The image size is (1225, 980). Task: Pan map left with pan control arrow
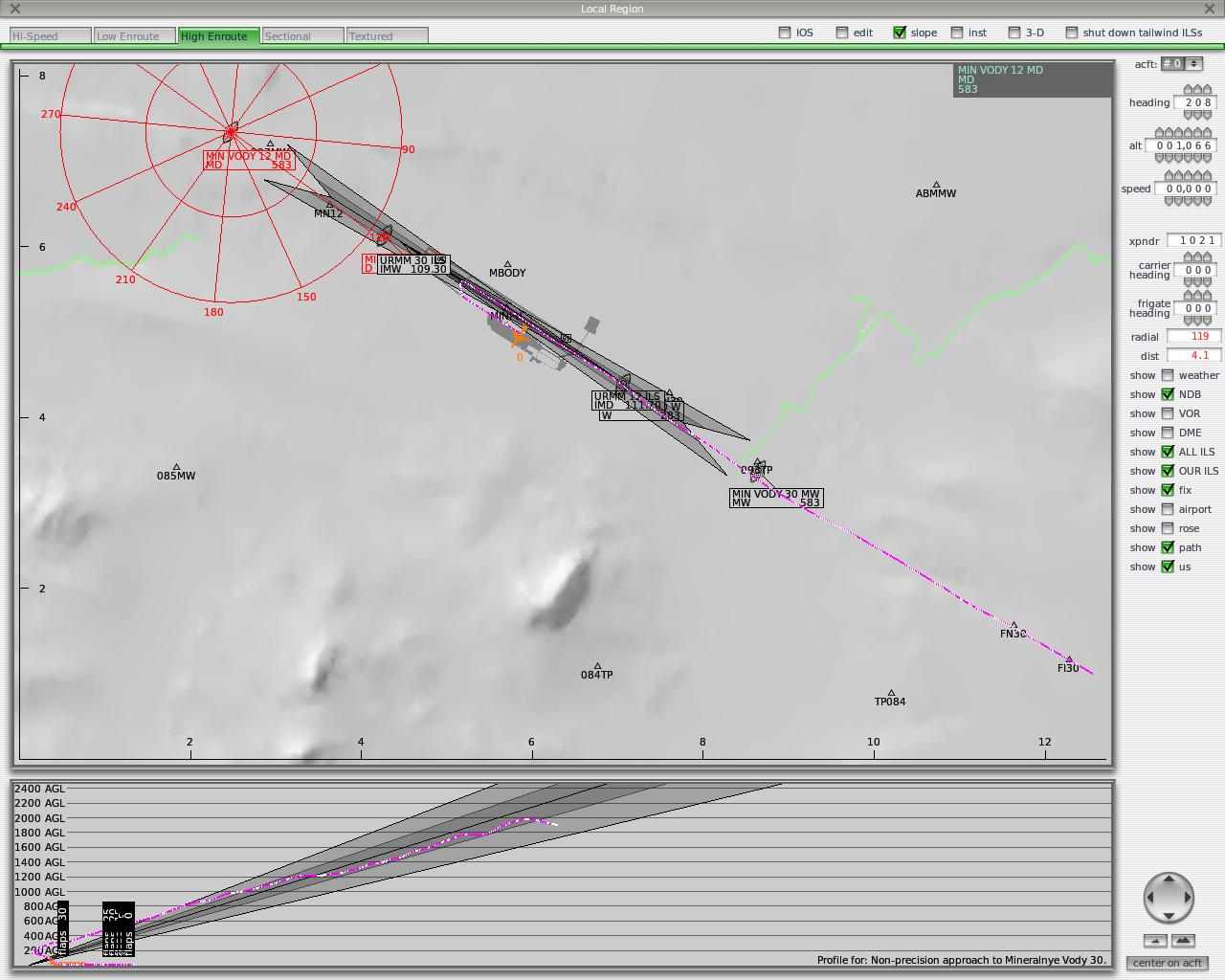[1149, 898]
